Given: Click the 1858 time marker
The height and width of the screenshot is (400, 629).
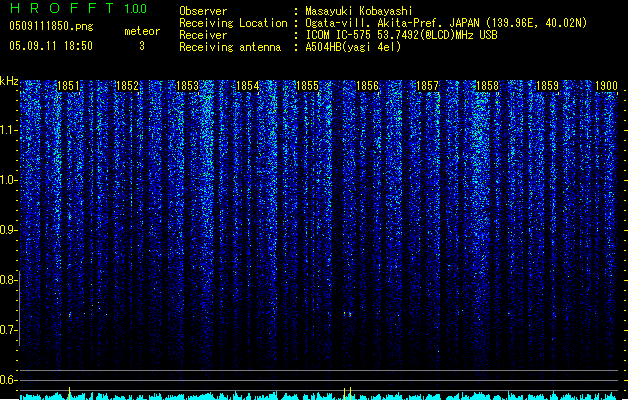Looking at the screenshot, I should click(487, 86).
